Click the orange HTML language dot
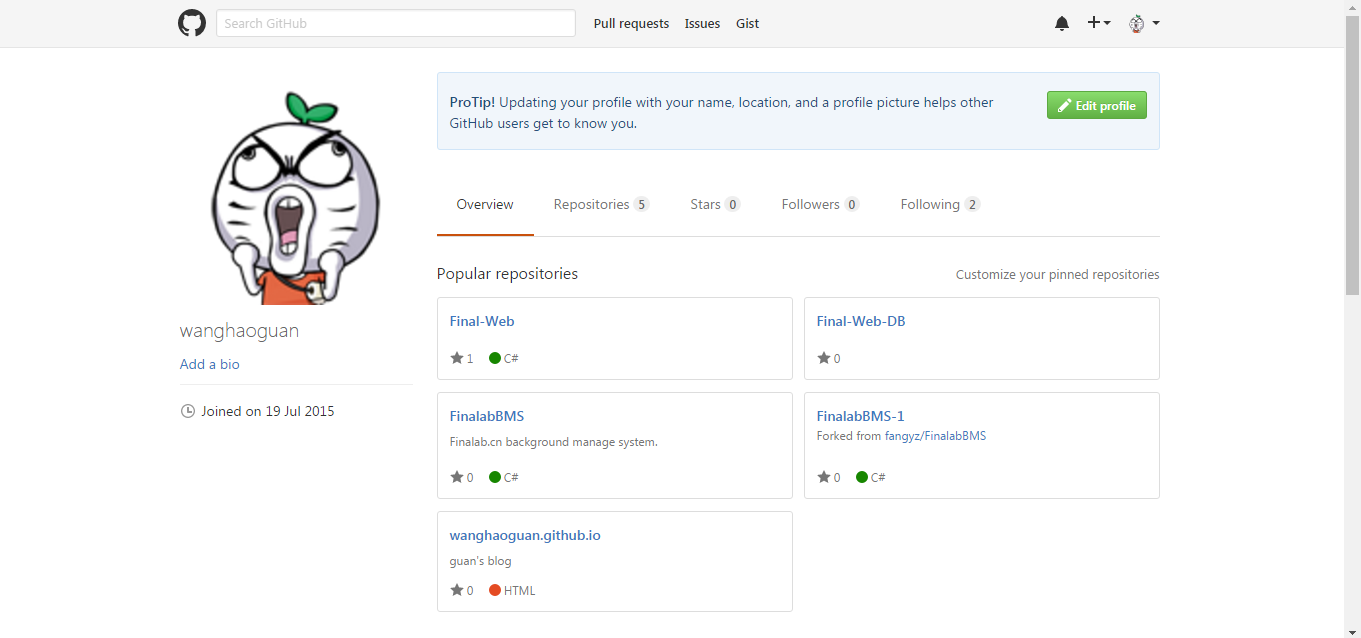 pos(494,590)
